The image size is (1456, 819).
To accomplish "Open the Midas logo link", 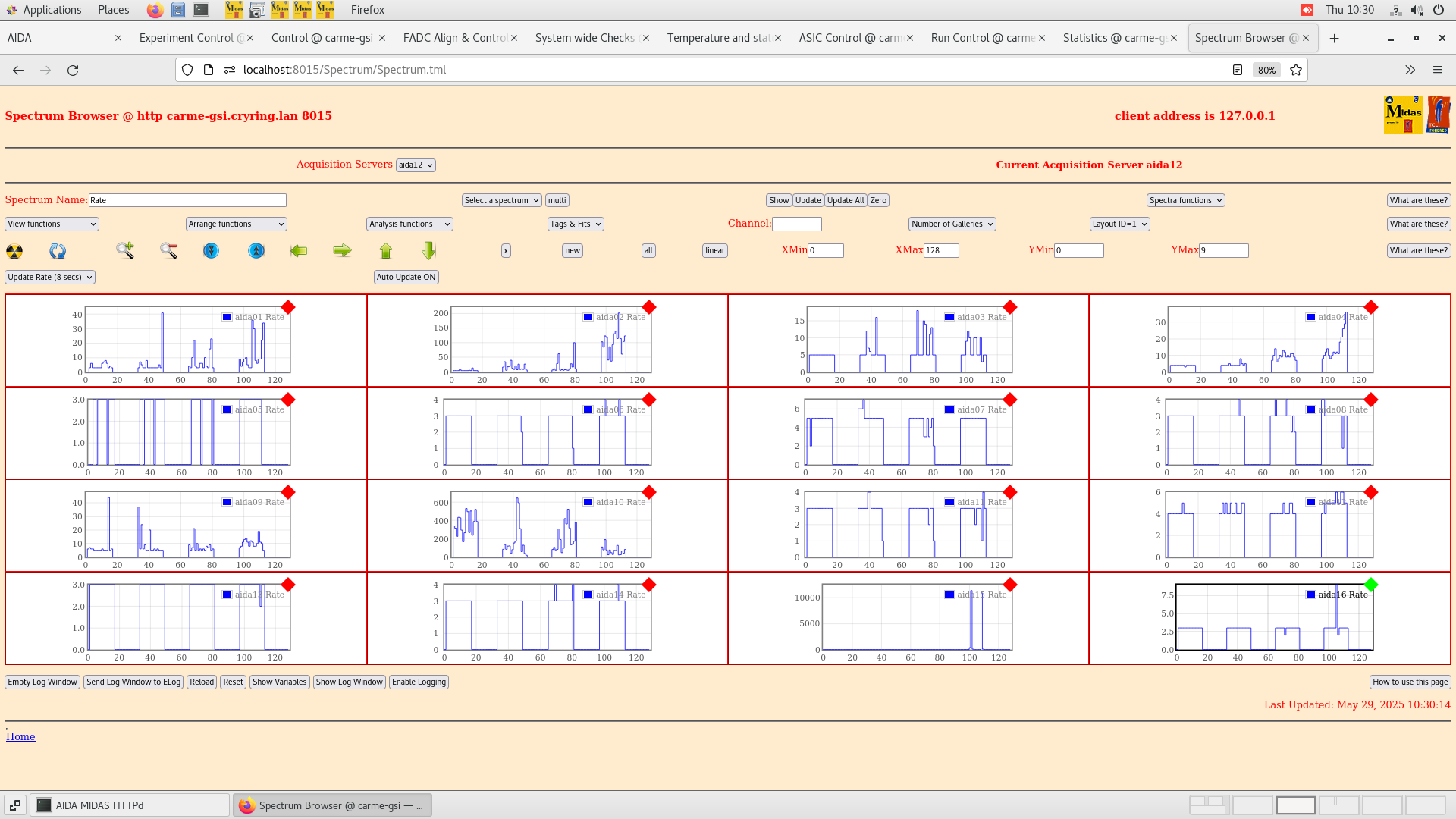I will tap(1404, 114).
